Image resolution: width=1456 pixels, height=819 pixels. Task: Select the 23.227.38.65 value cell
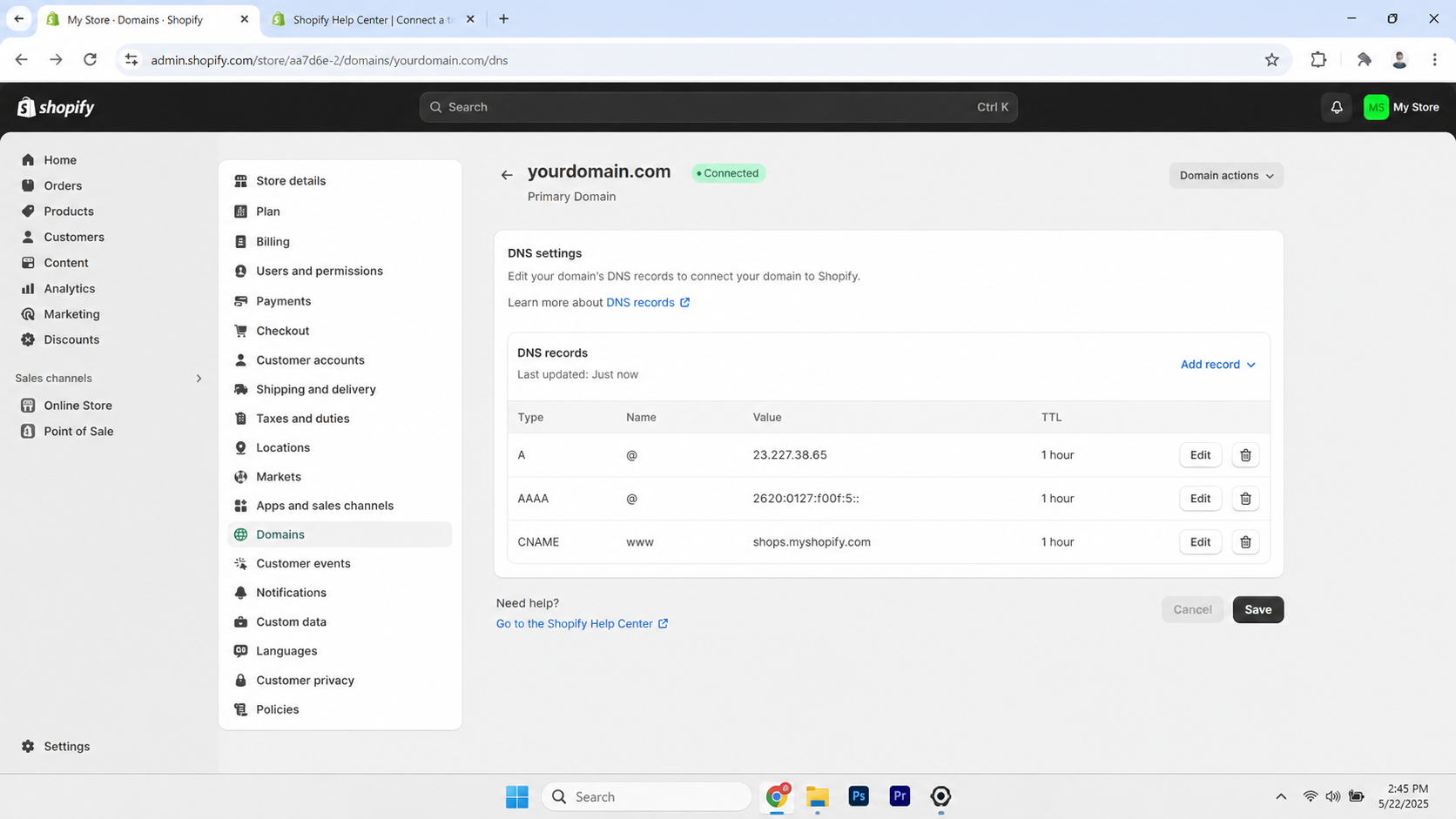pos(790,455)
